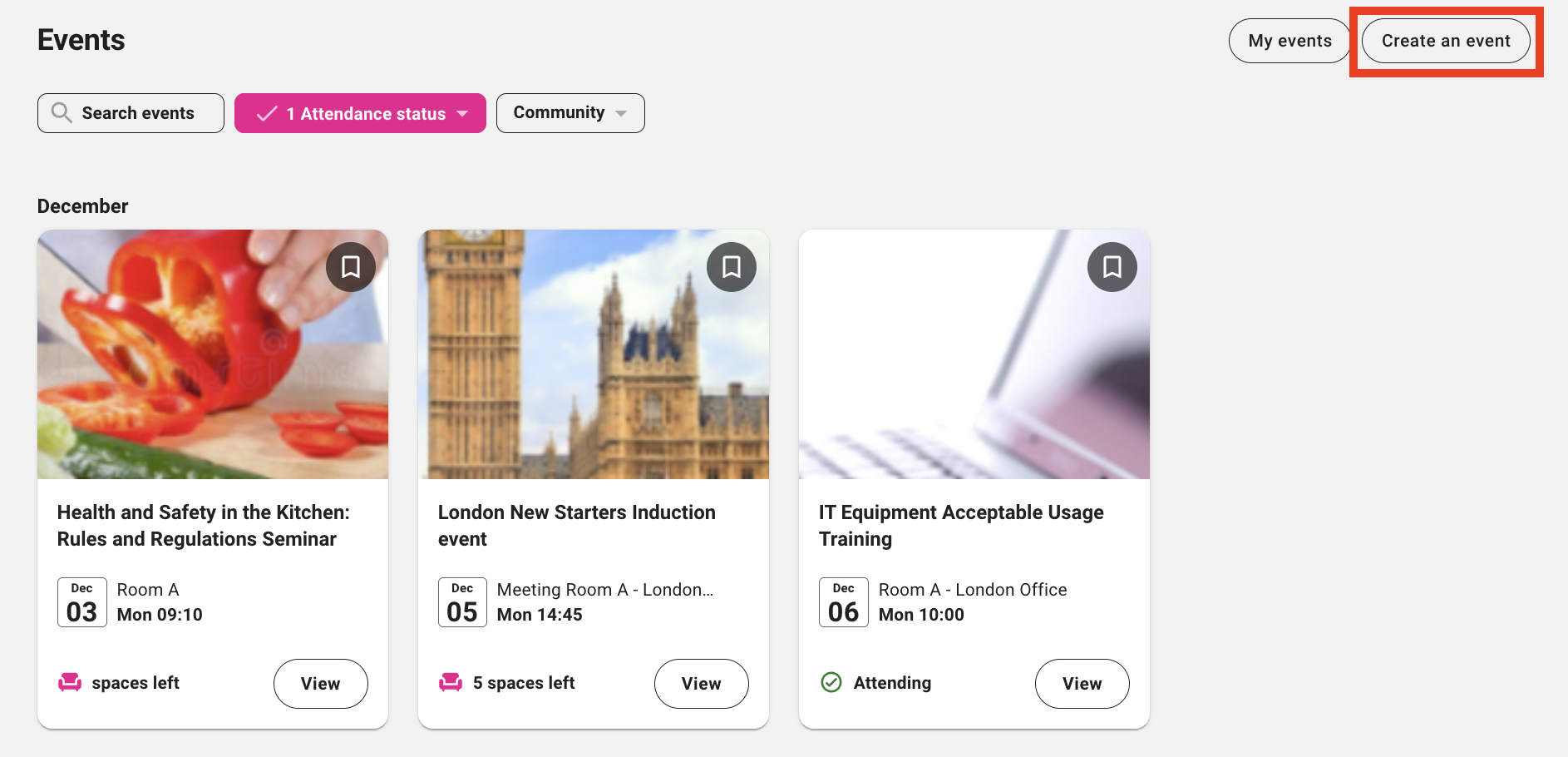Click the search magnifier icon

pos(62,113)
